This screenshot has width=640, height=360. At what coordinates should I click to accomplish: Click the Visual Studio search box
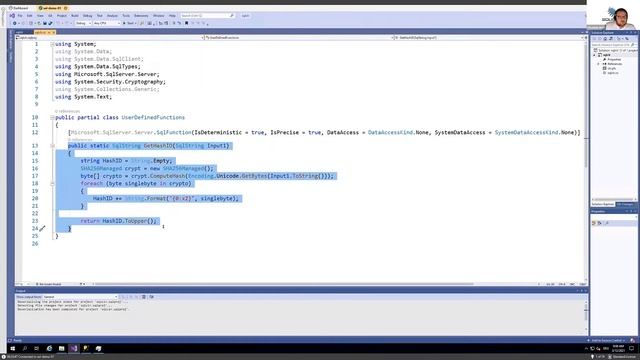tap(207, 16)
